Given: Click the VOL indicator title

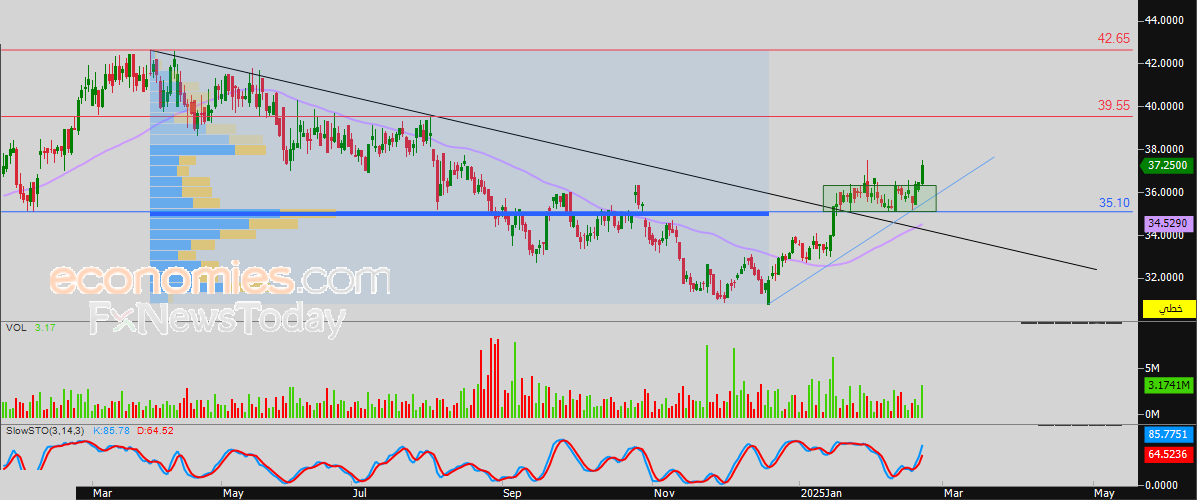Looking at the screenshot, I should click(x=16, y=327).
